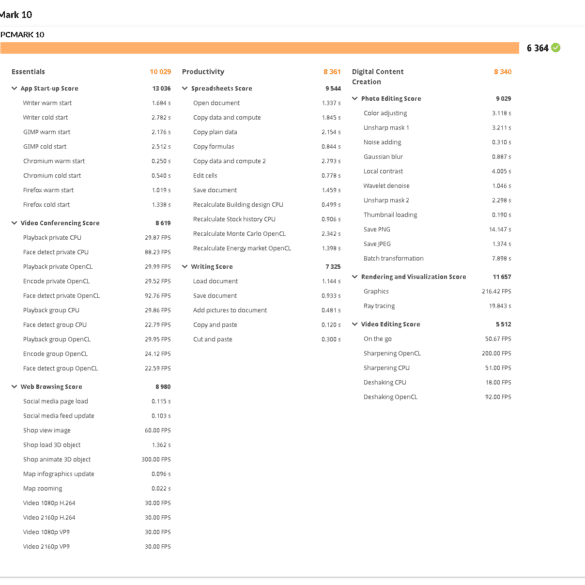This screenshot has width=585, height=585.
Task: Click Shop load 3D object row
Action: coord(97,445)
